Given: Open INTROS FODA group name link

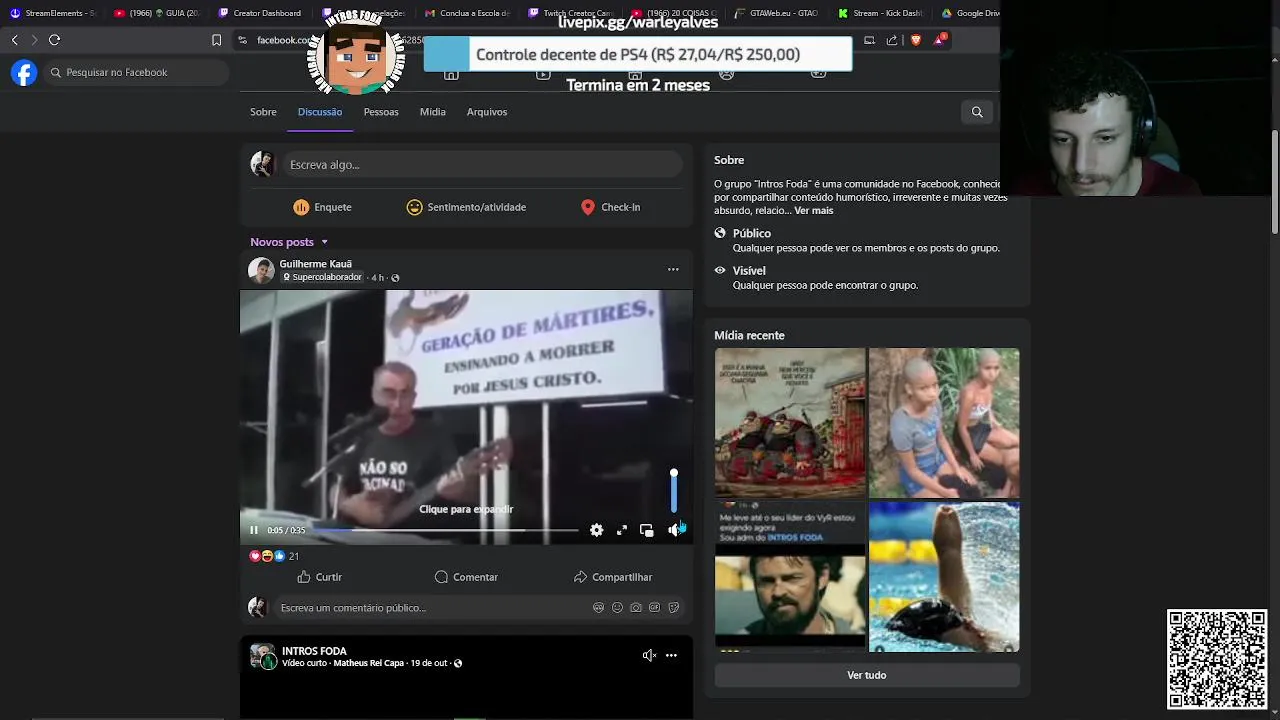Looking at the screenshot, I should [314, 651].
